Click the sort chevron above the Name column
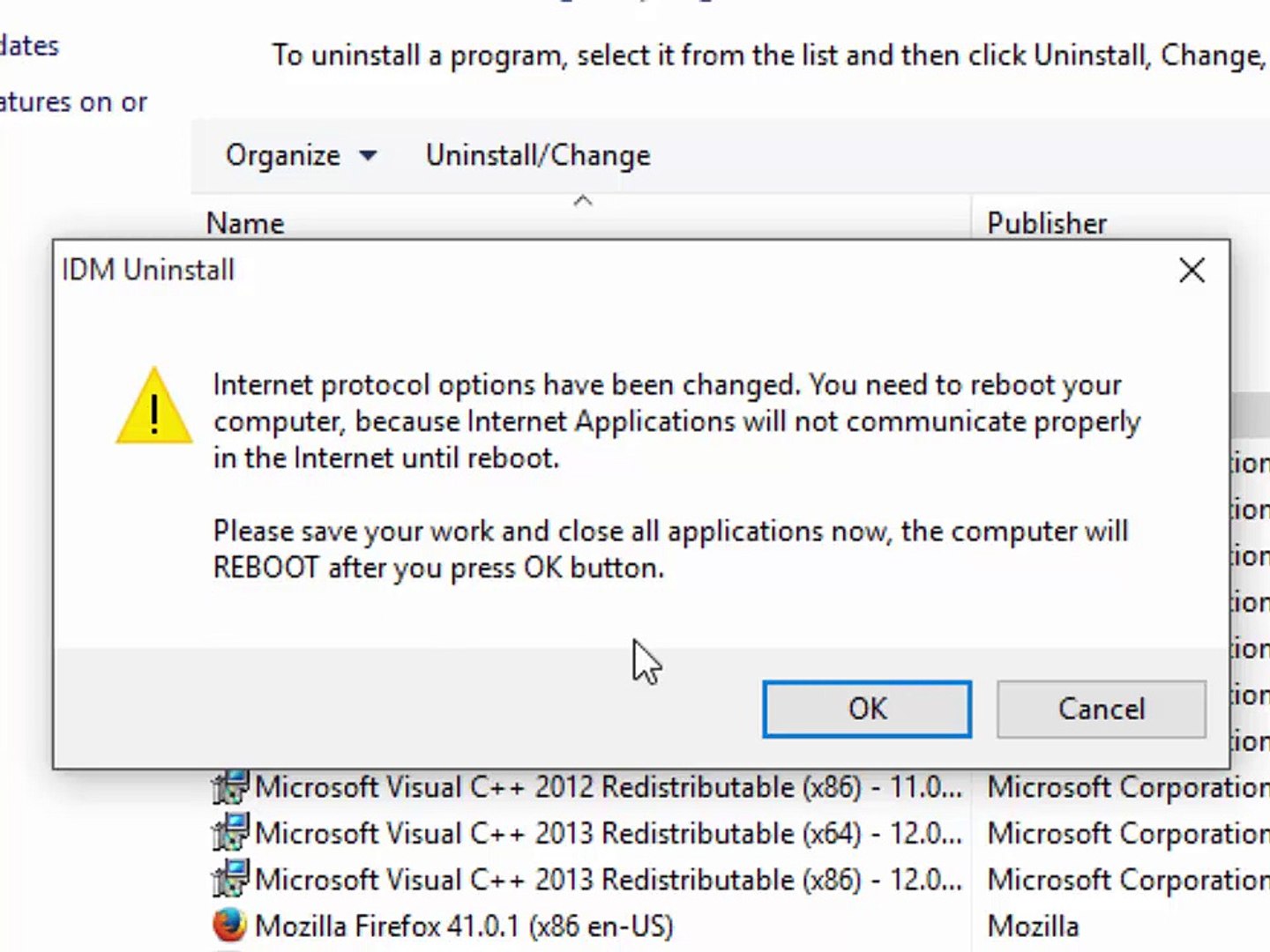1270x952 pixels. [x=582, y=201]
